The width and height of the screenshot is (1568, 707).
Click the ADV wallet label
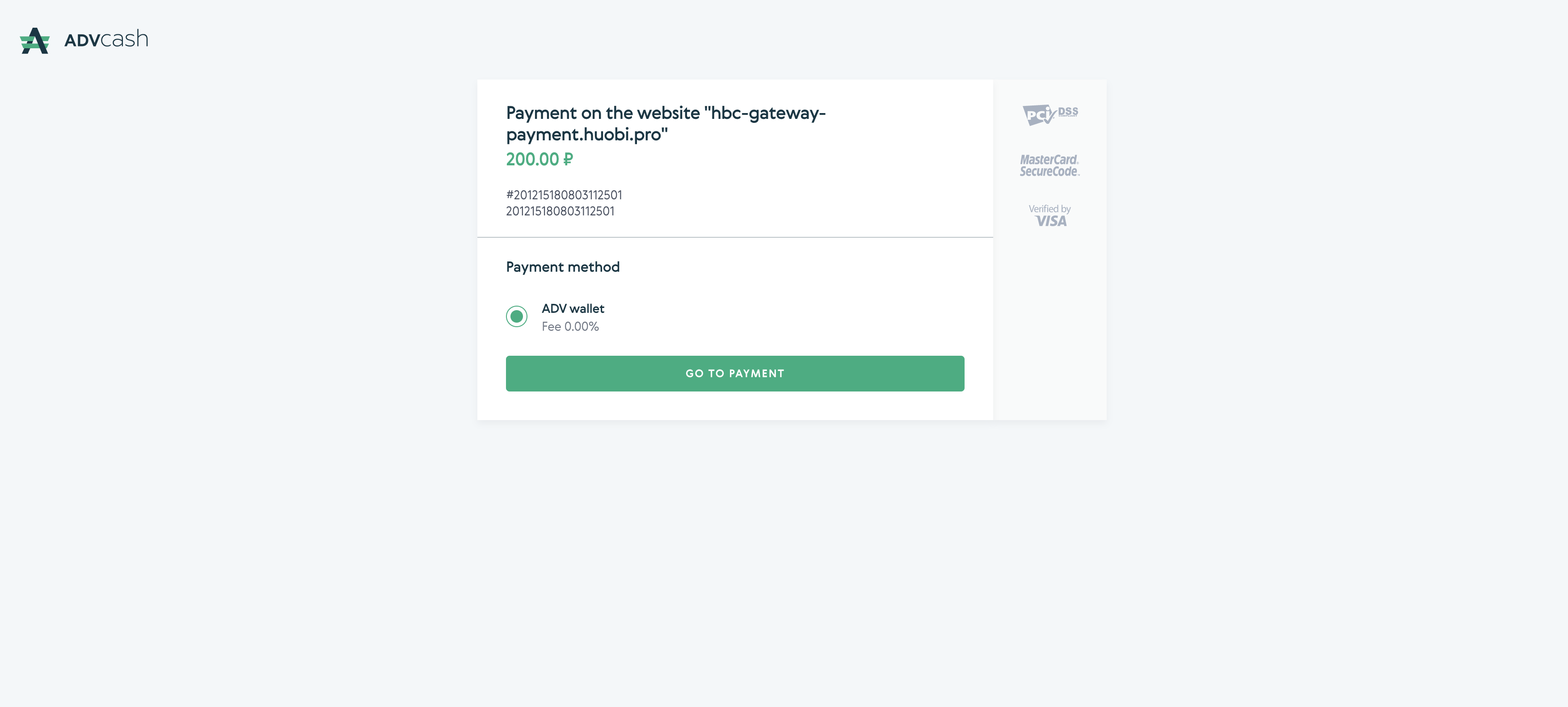coord(573,308)
